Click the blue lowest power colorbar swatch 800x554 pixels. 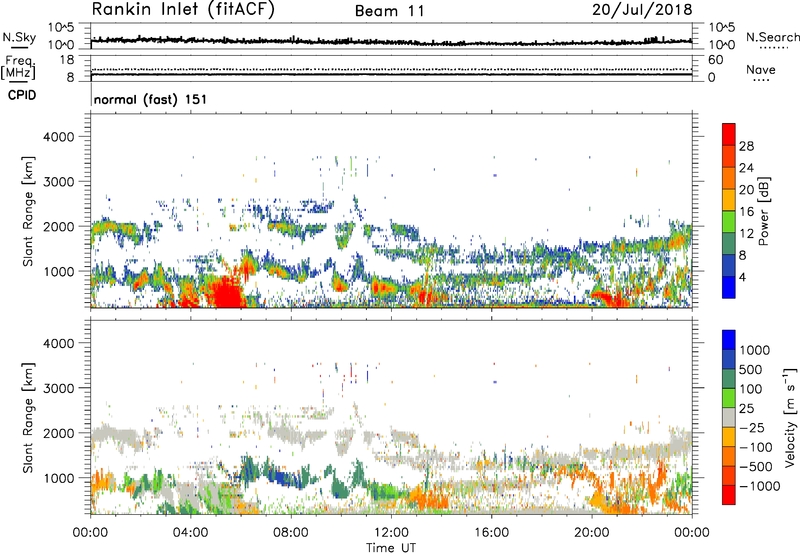tap(729, 287)
